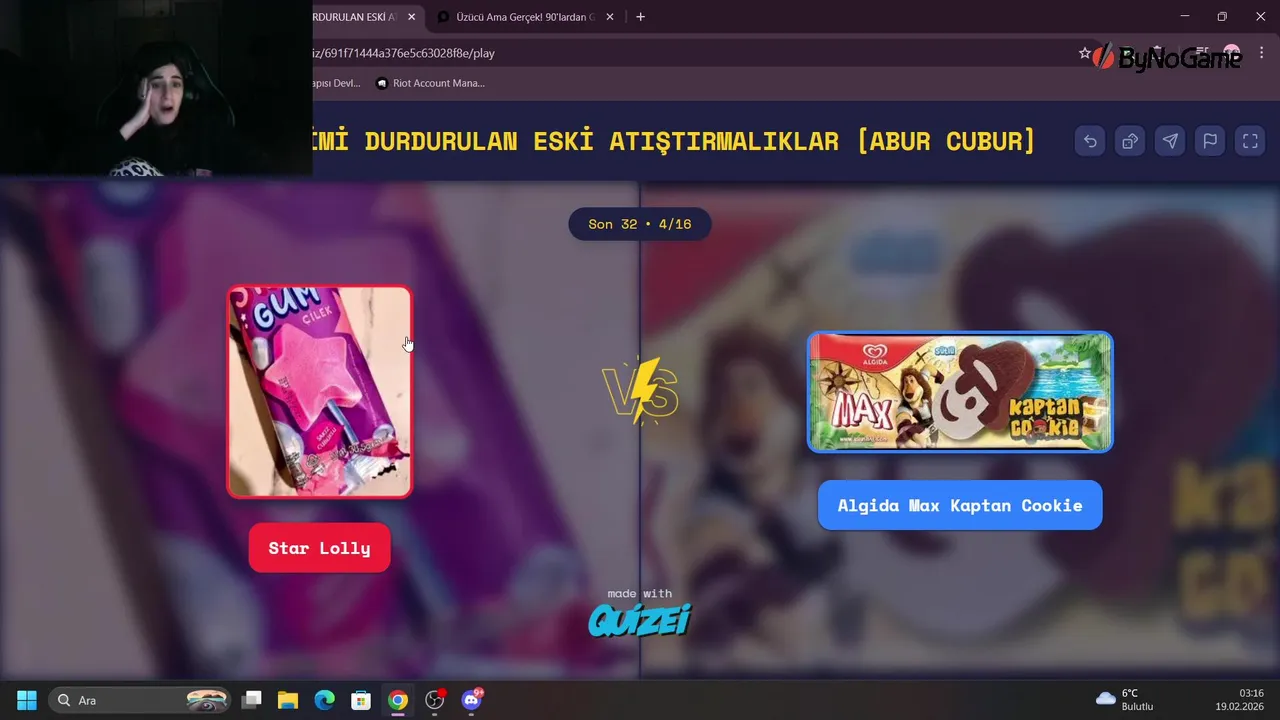Close the DURDURULAN ESKİ quiz tab

click(411, 17)
